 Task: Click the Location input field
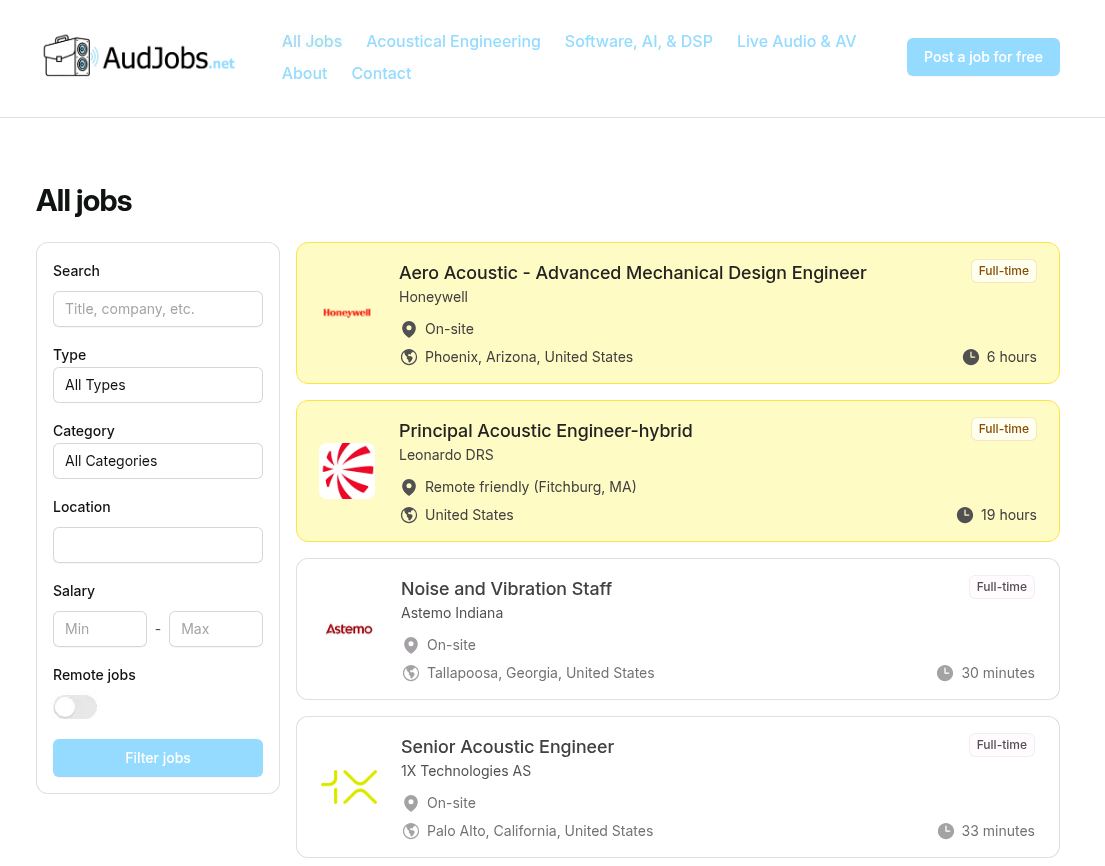coord(158,545)
